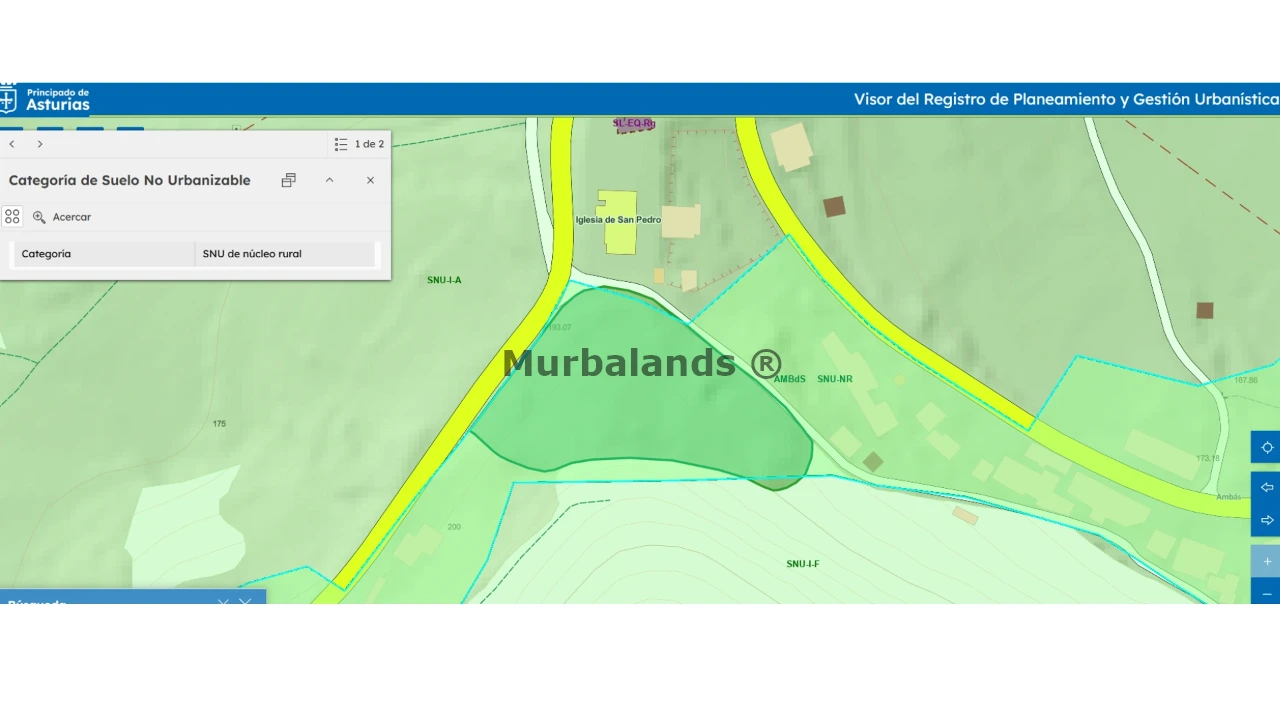Click the 'Visor del Registro de Planeamiento' title
1280x720 pixels.
(x=1067, y=99)
